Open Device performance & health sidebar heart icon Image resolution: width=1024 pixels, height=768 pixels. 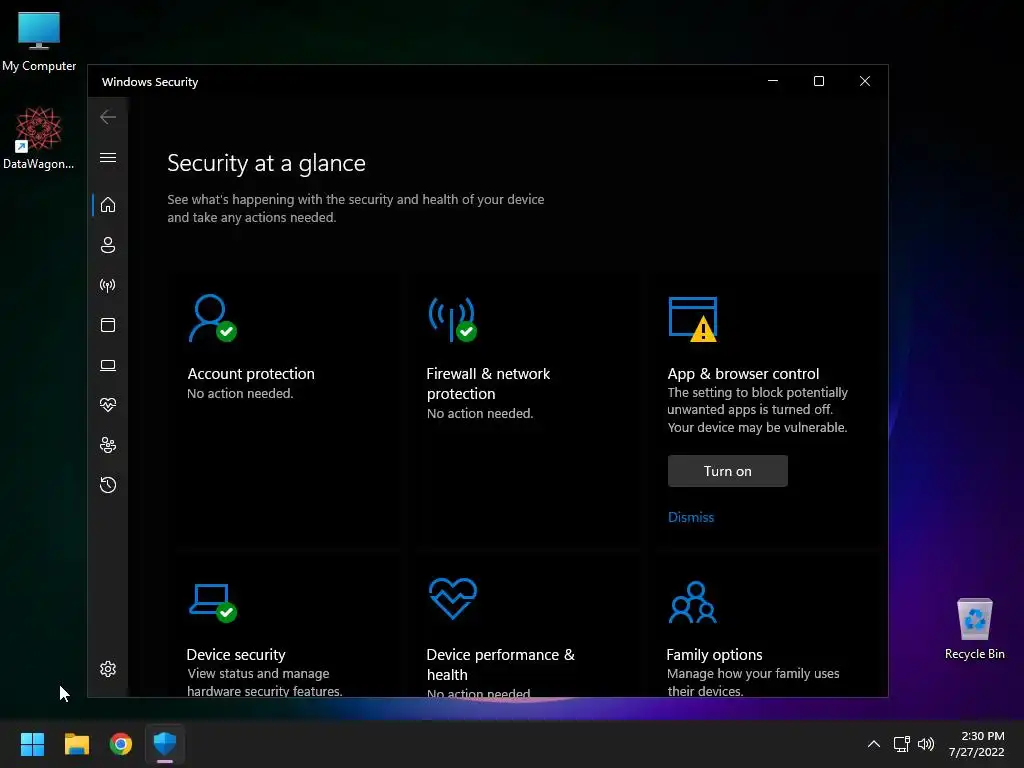click(x=108, y=405)
